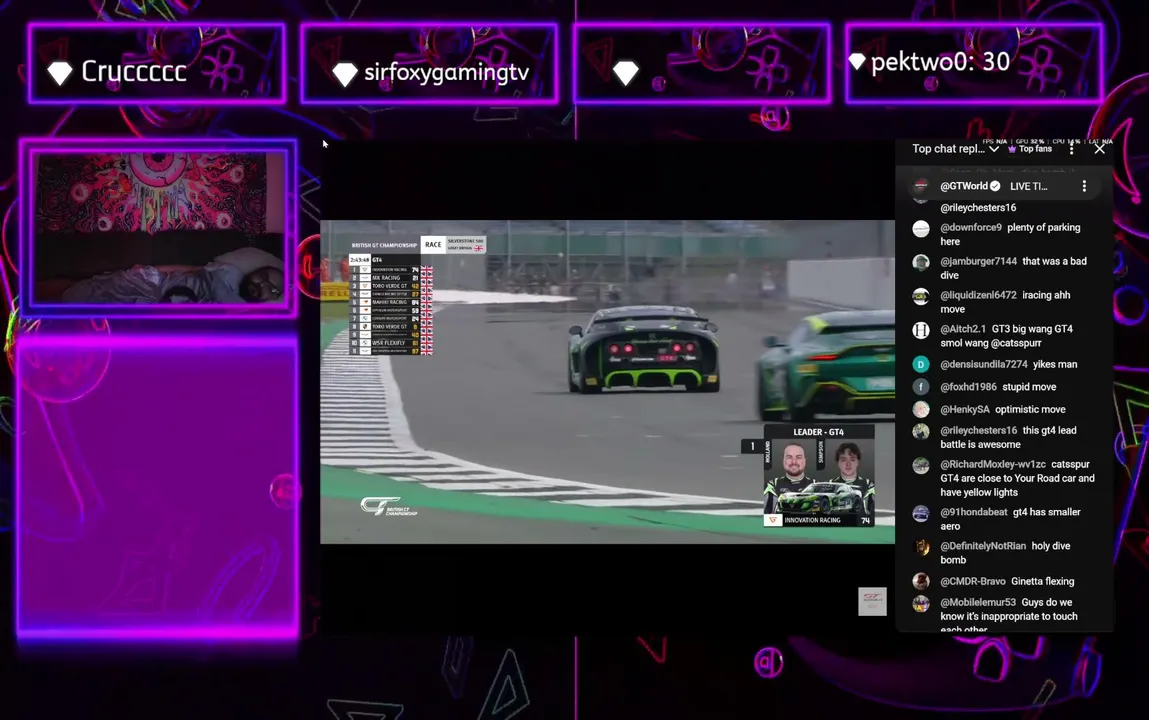Click the sirfoxygamingtv overlay panel
The height and width of the screenshot is (720, 1149).
pyautogui.click(x=429, y=63)
